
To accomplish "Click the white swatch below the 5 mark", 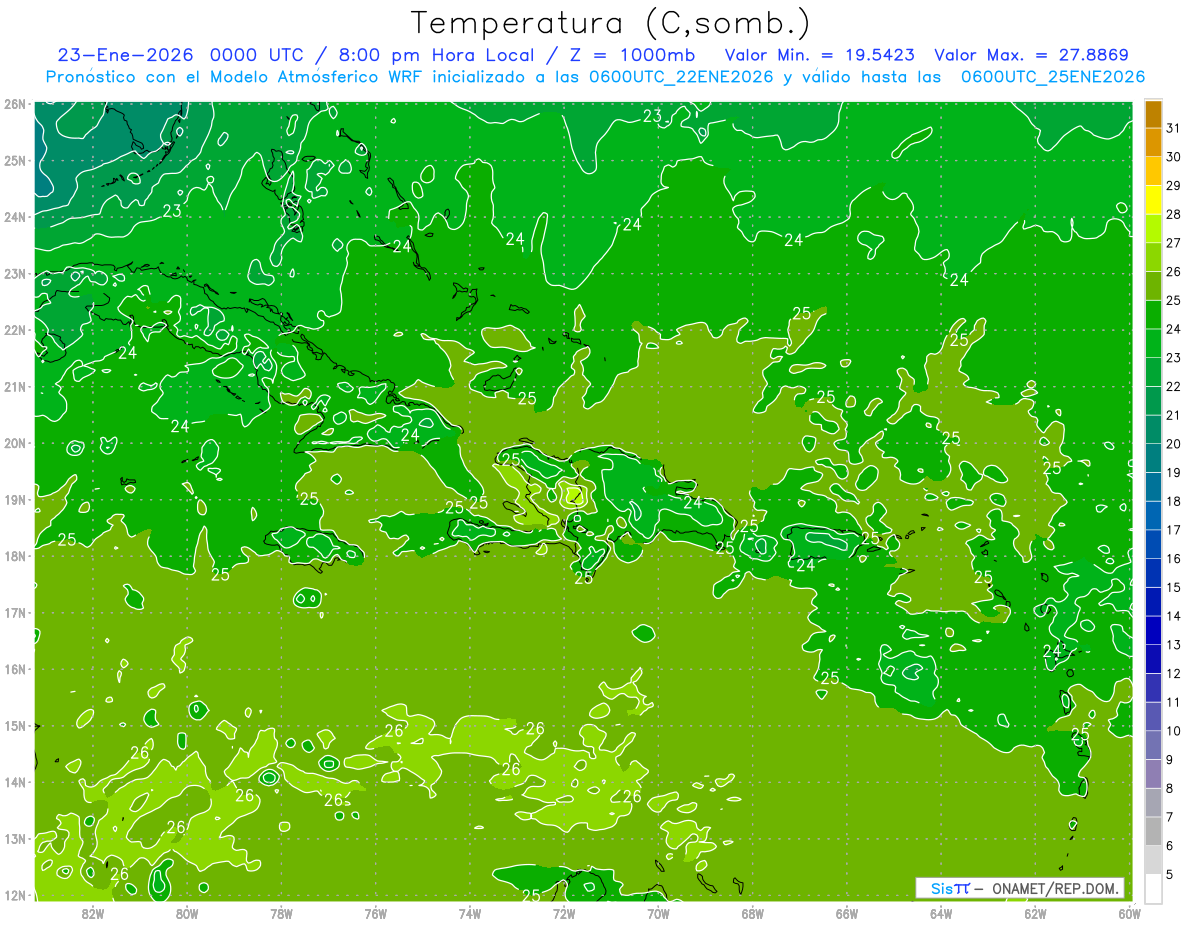I will point(1153,887).
